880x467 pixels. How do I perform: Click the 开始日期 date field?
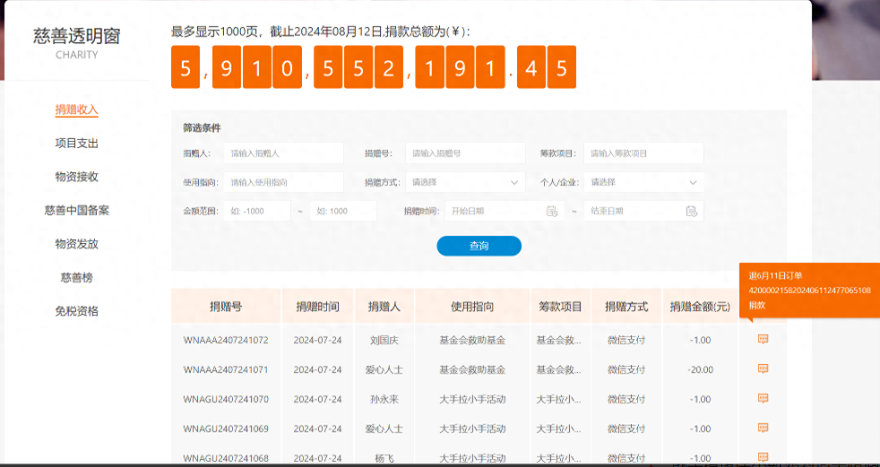point(505,211)
